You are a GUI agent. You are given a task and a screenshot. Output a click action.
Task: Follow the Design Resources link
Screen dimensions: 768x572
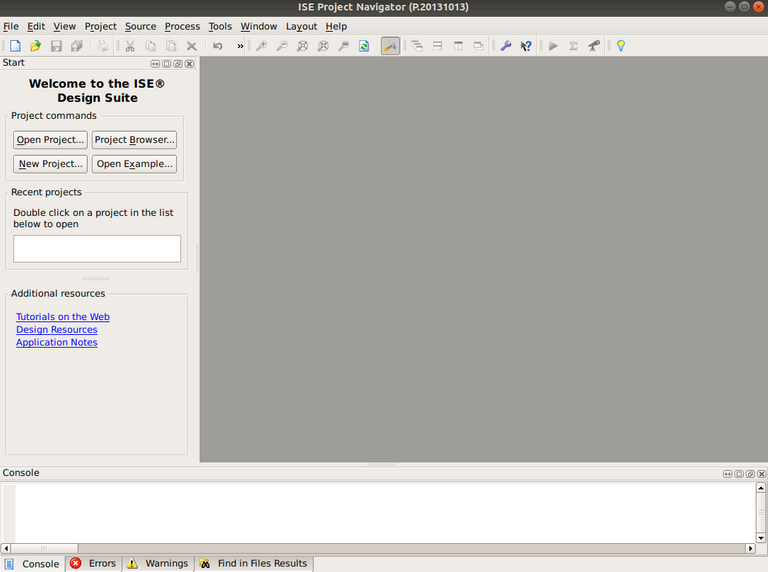click(57, 330)
